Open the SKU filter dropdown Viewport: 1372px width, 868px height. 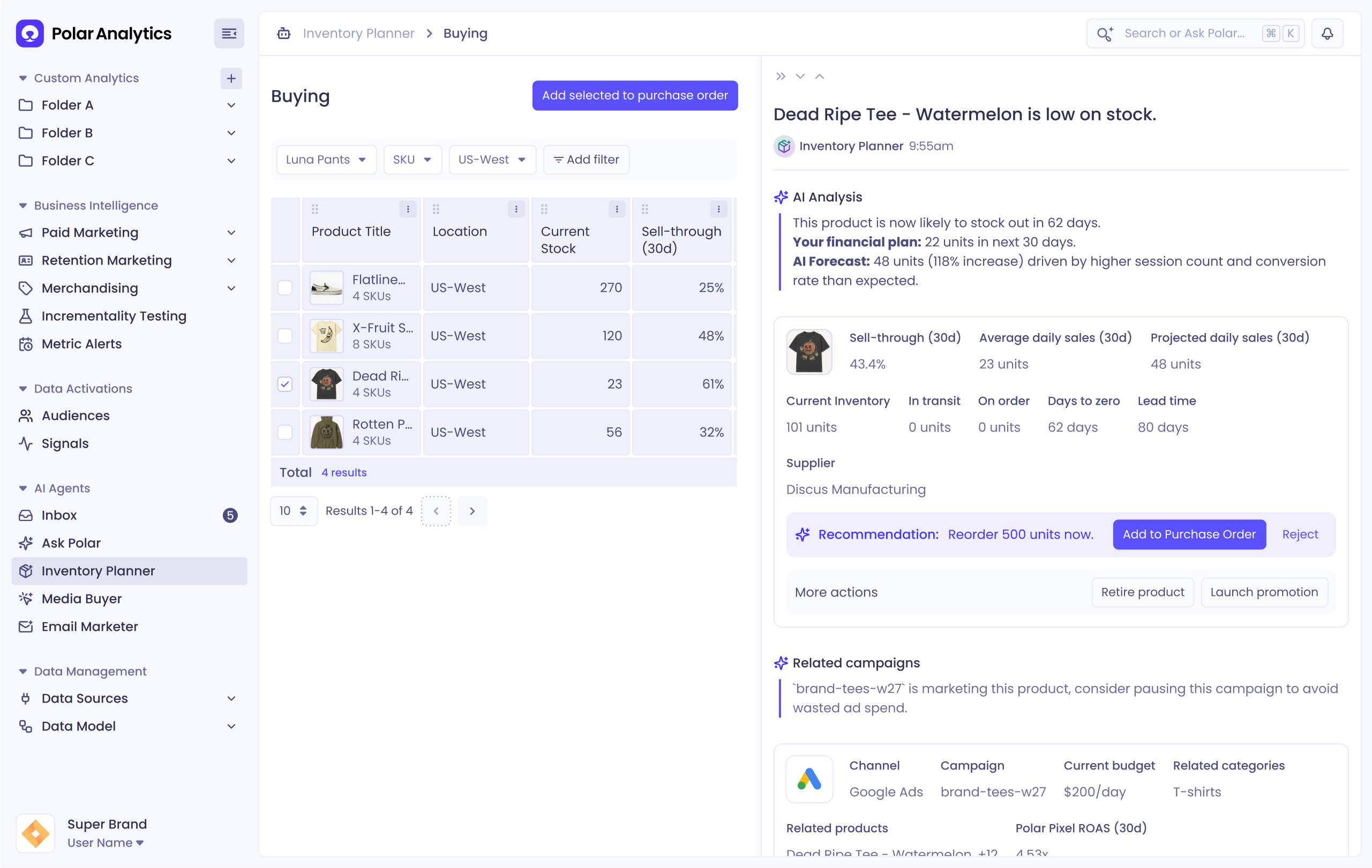tap(413, 160)
